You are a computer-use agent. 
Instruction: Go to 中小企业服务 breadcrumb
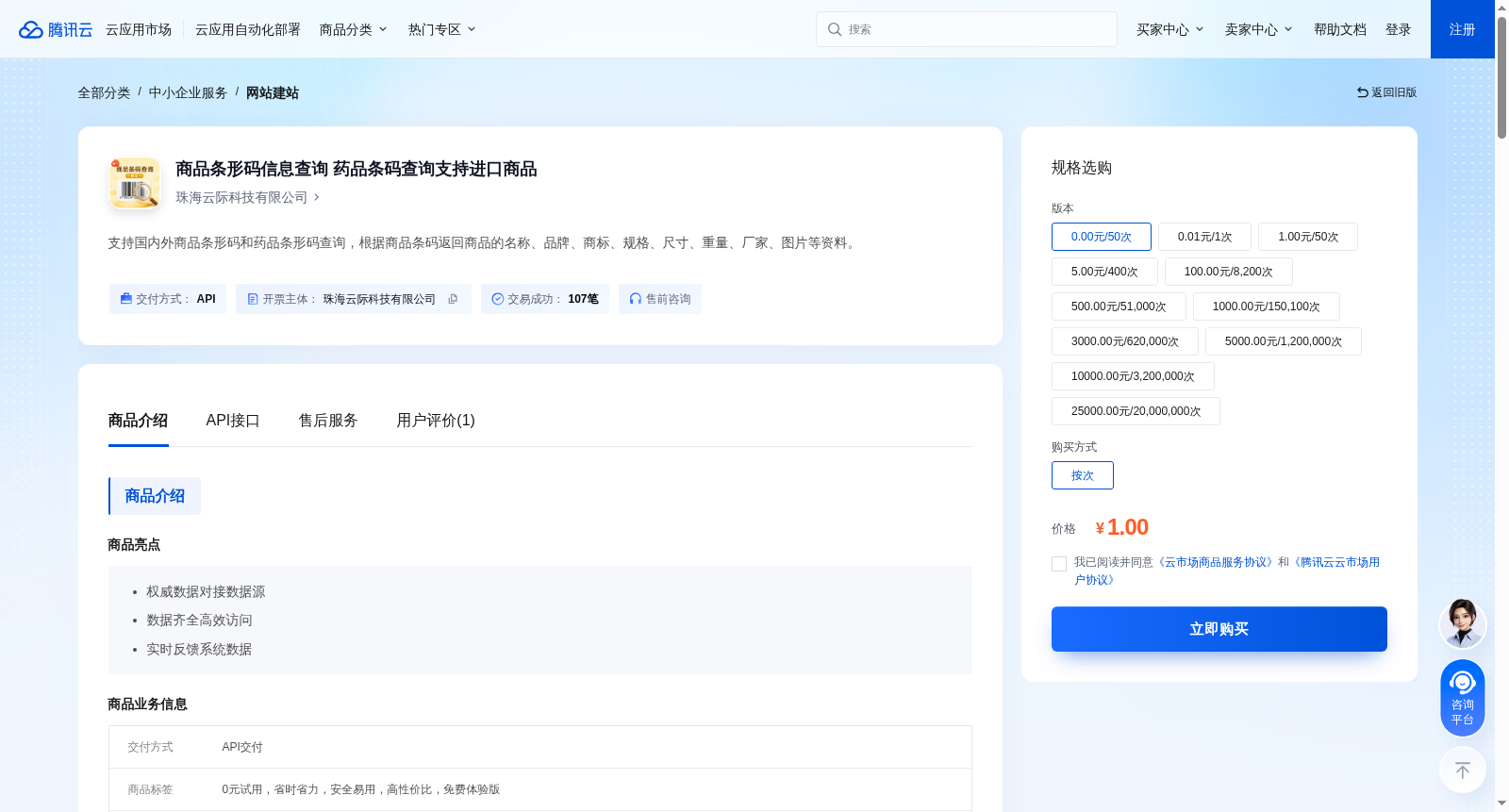[189, 92]
